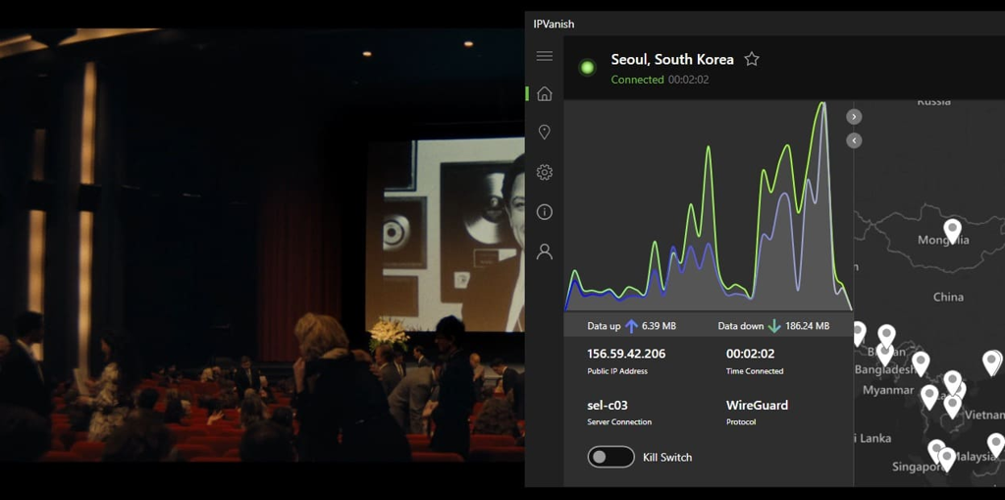Expand the panel with the right chevron
This screenshot has width=1005, height=500.
pos(854,116)
